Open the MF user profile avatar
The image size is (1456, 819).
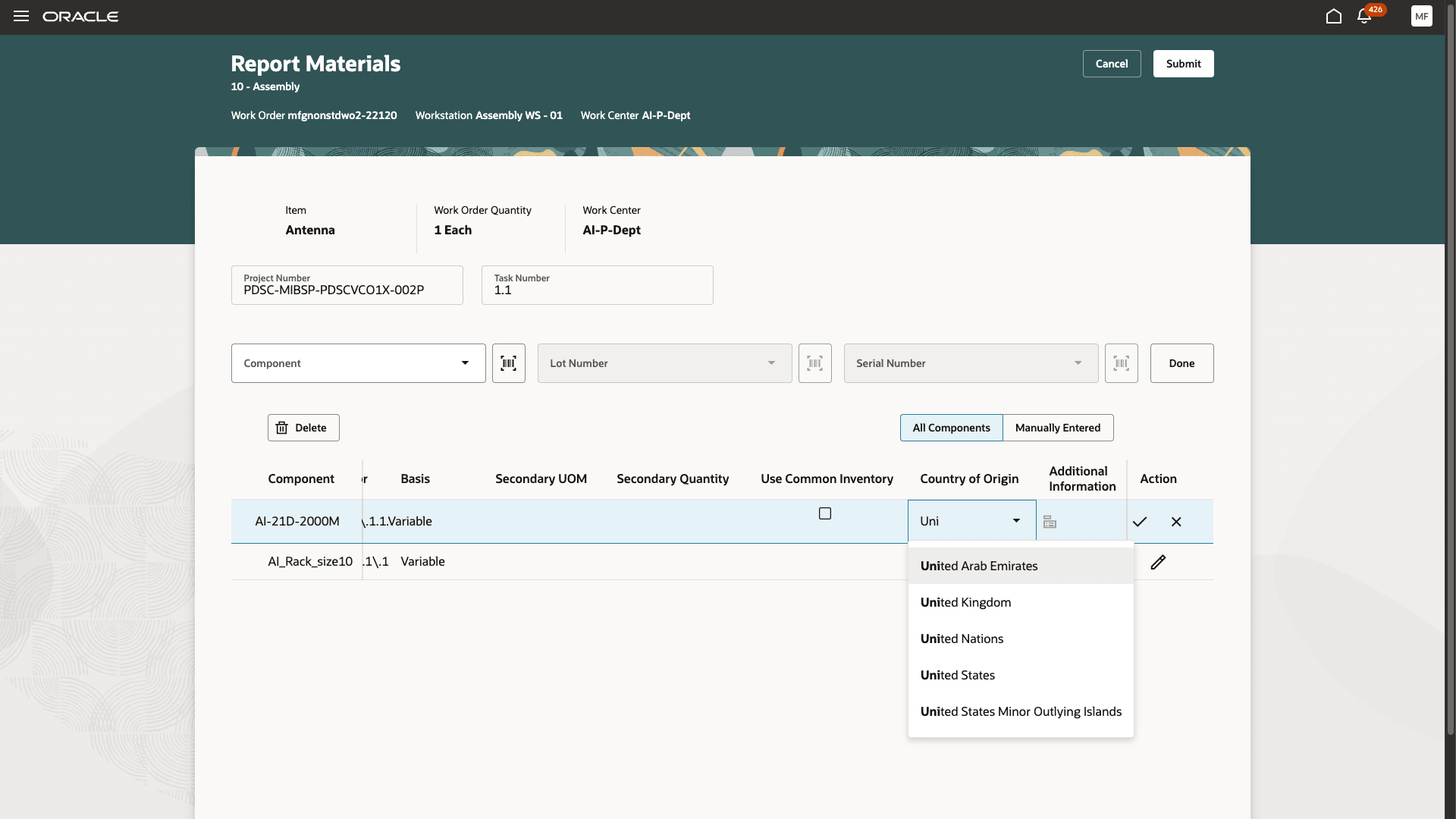[1421, 16]
